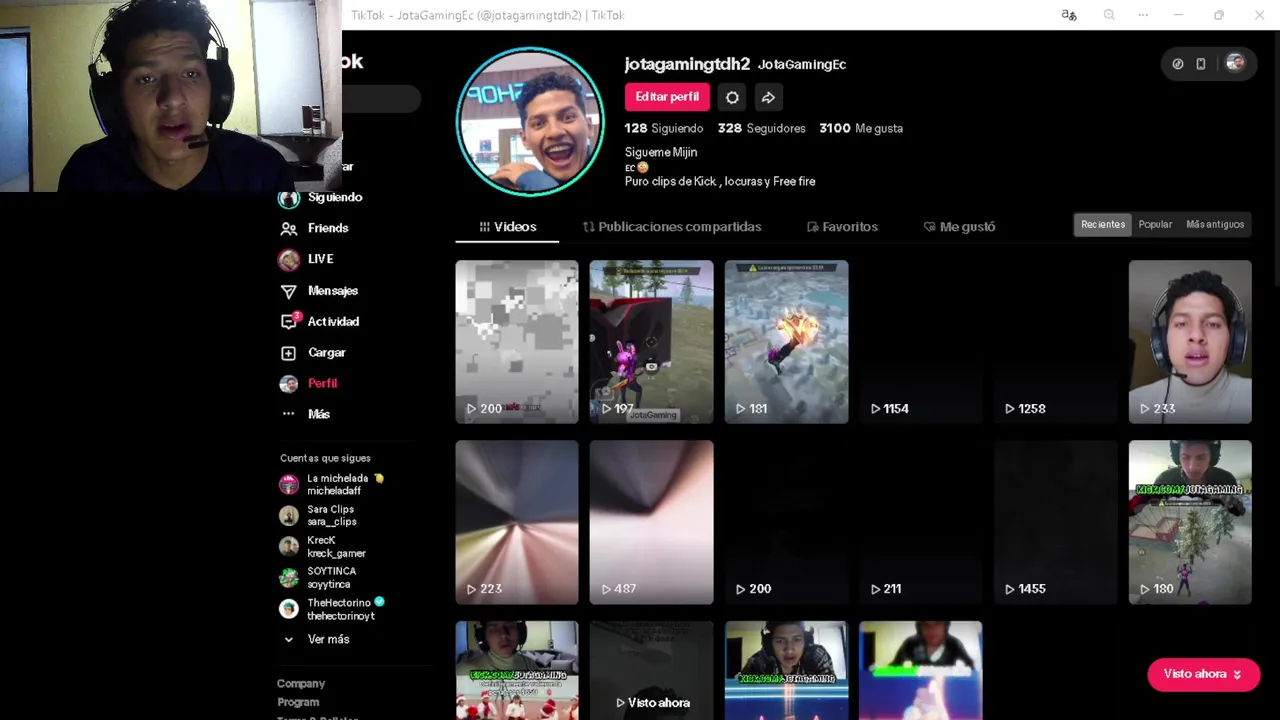The height and width of the screenshot is (720, 1280).
Task: Open La michelada account avatar
Action: (x=289, y=485)
